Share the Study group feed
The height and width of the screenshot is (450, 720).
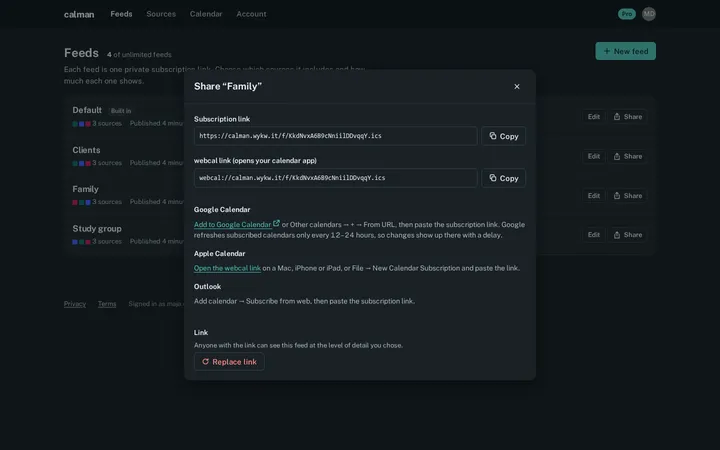628,235
